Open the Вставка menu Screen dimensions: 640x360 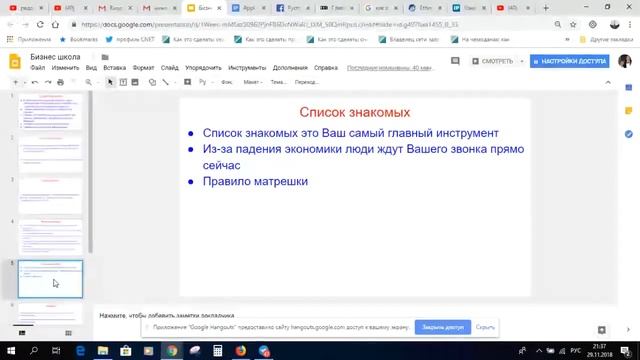(x=114, y=68)
